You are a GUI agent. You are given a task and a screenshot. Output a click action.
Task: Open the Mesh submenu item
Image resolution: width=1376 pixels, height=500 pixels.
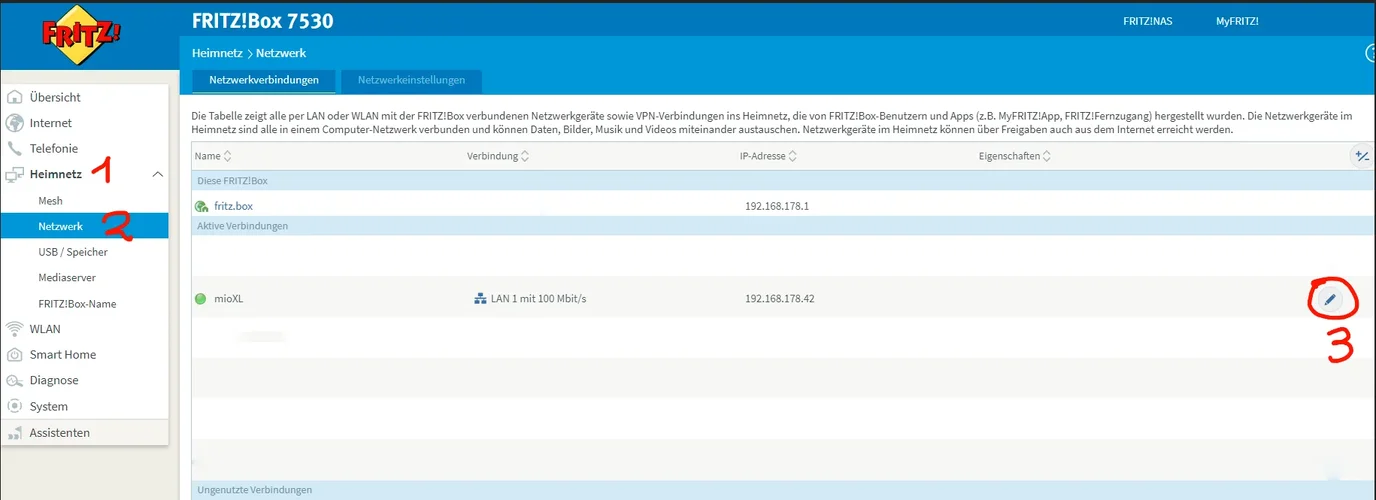pyautogui.click(x=50, y=201)
